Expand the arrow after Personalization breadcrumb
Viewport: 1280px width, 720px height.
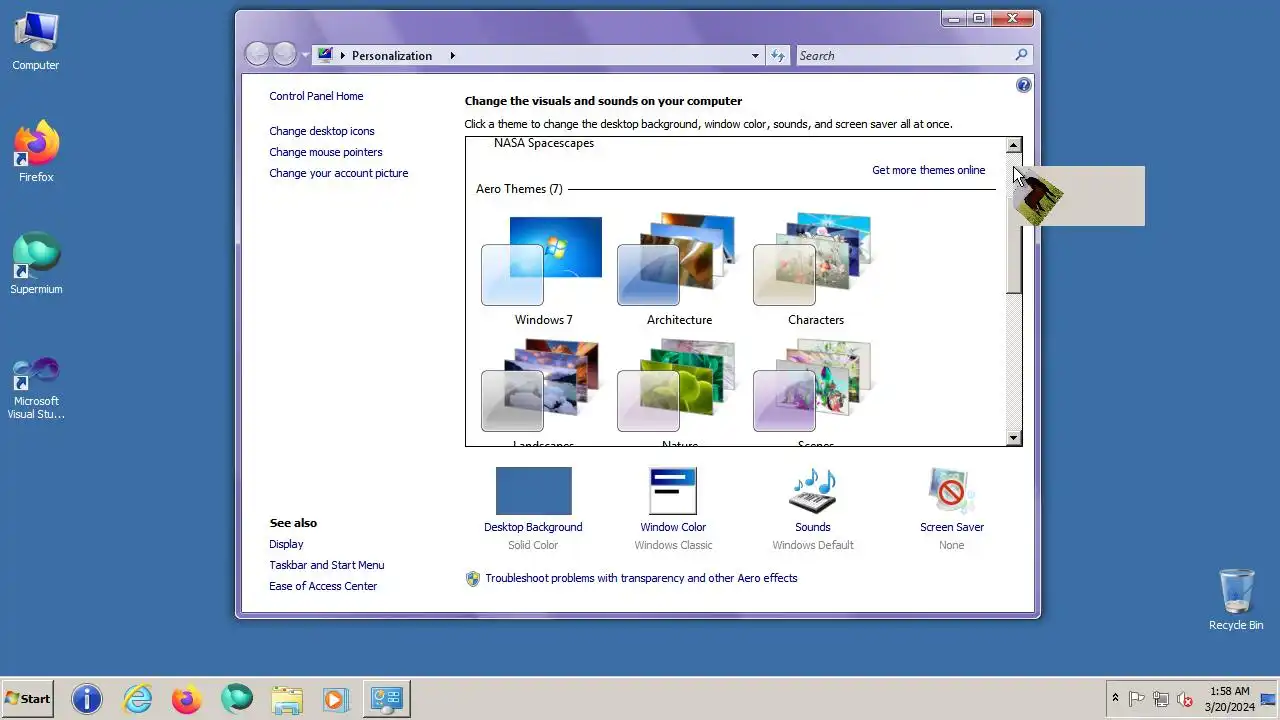point(452,56)
